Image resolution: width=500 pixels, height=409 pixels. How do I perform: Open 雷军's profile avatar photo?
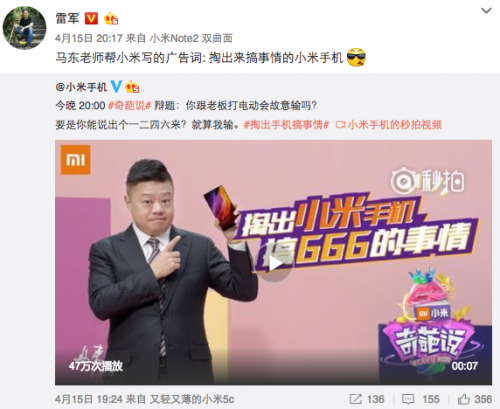click(24, 28)
